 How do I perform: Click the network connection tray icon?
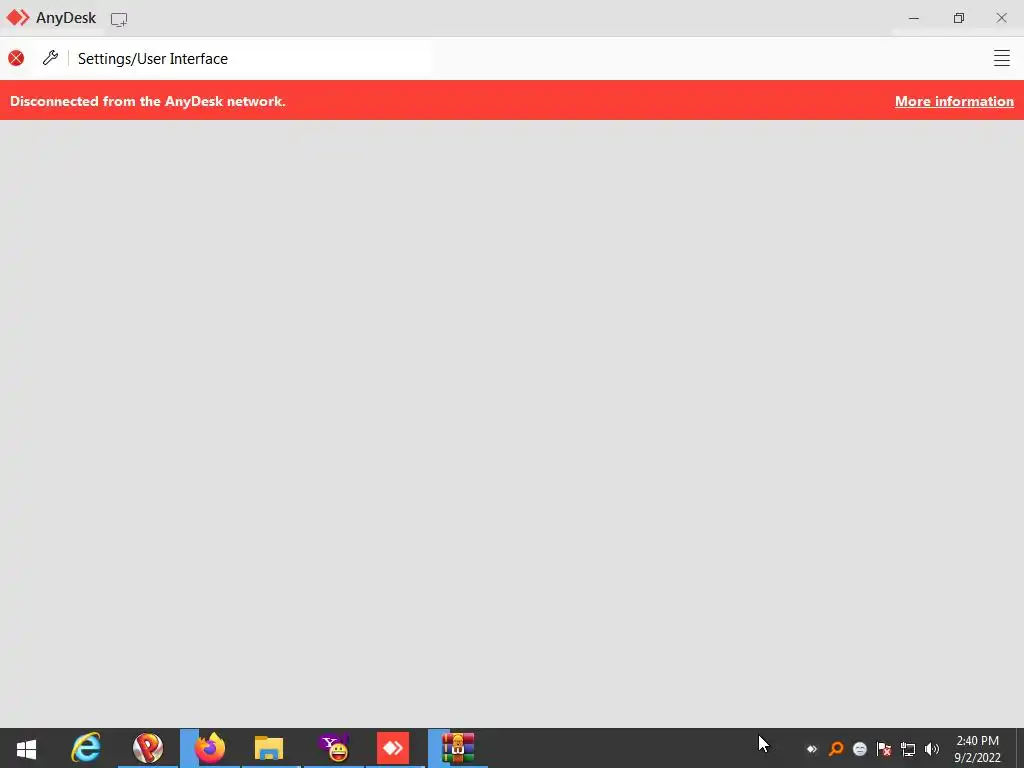pos(908,749)
